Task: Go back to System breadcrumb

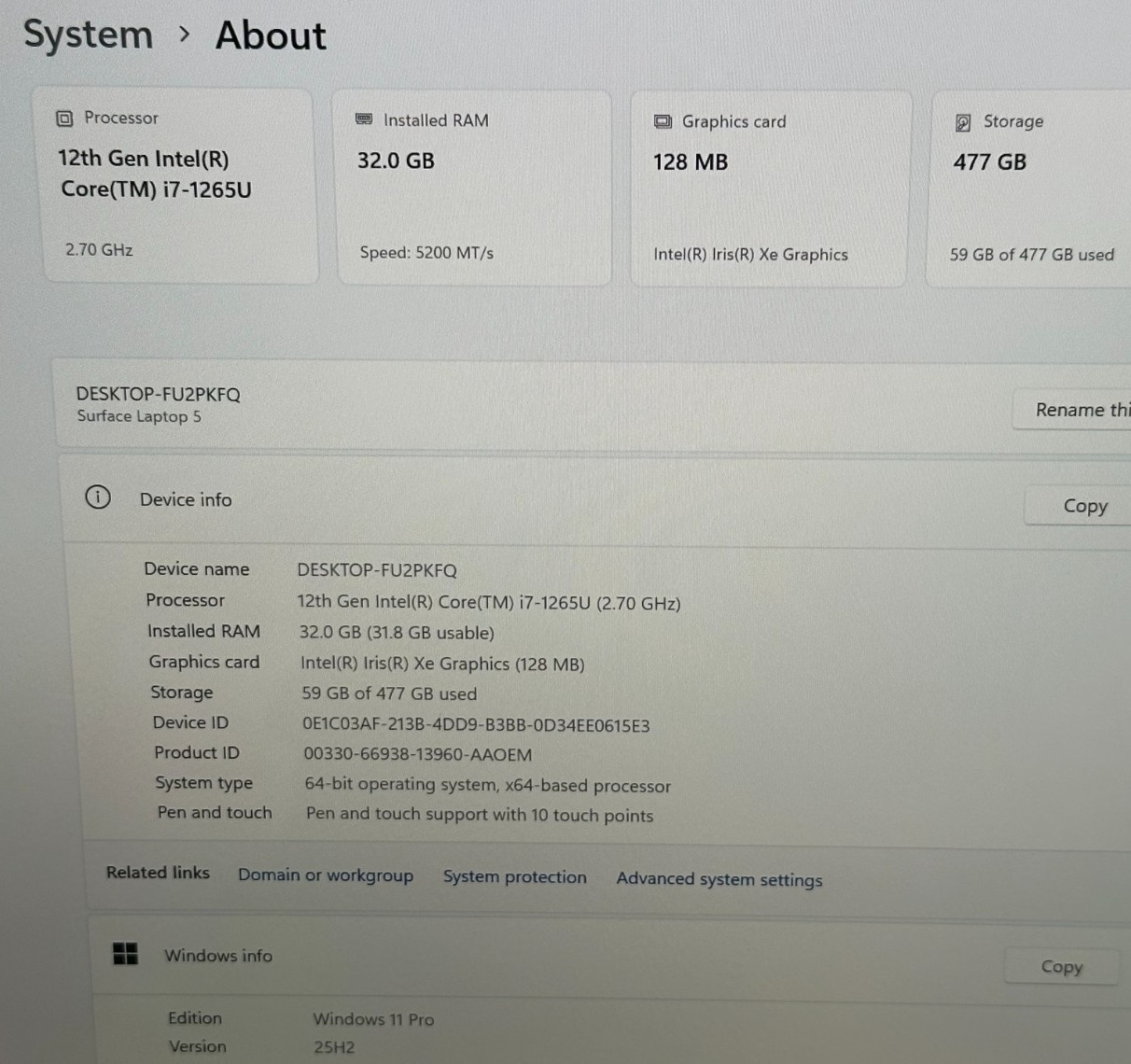Action: pos(88,35)
